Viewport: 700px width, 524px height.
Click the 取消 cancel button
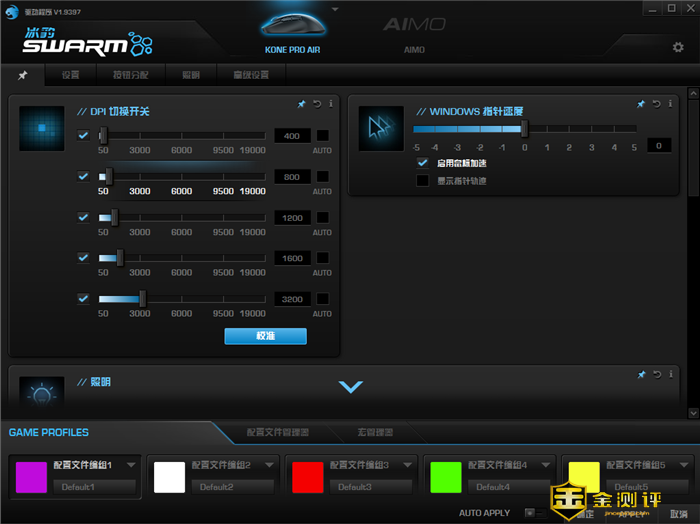click(x=679, y=513)
